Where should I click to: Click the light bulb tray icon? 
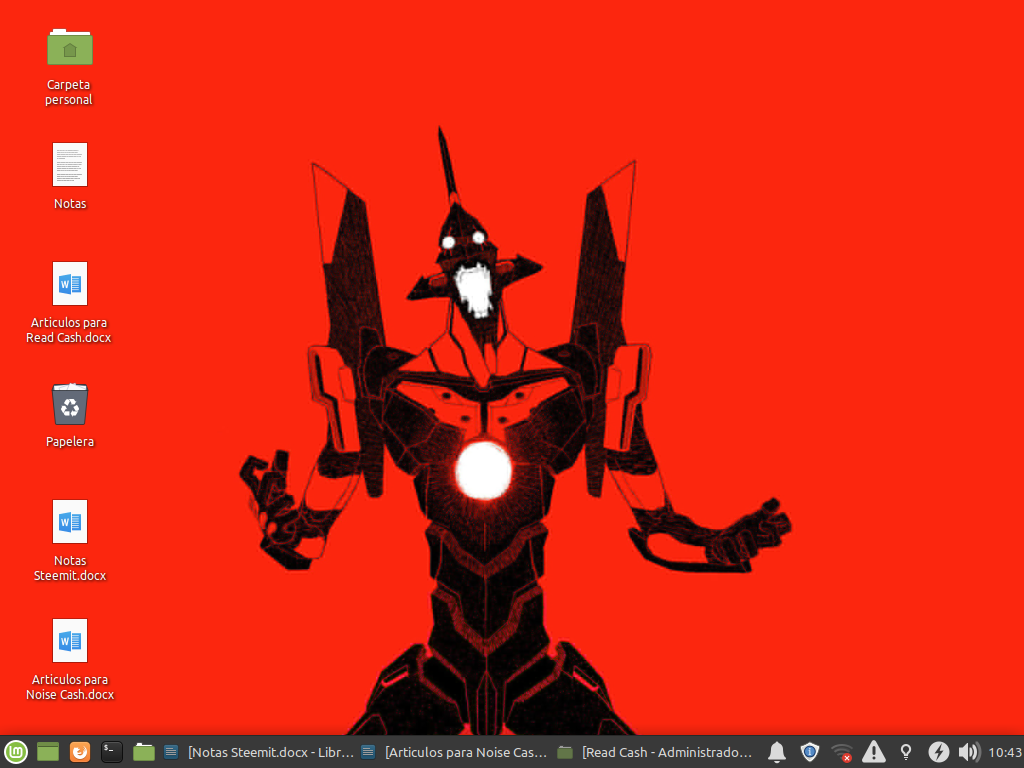(x=906, y=752)
